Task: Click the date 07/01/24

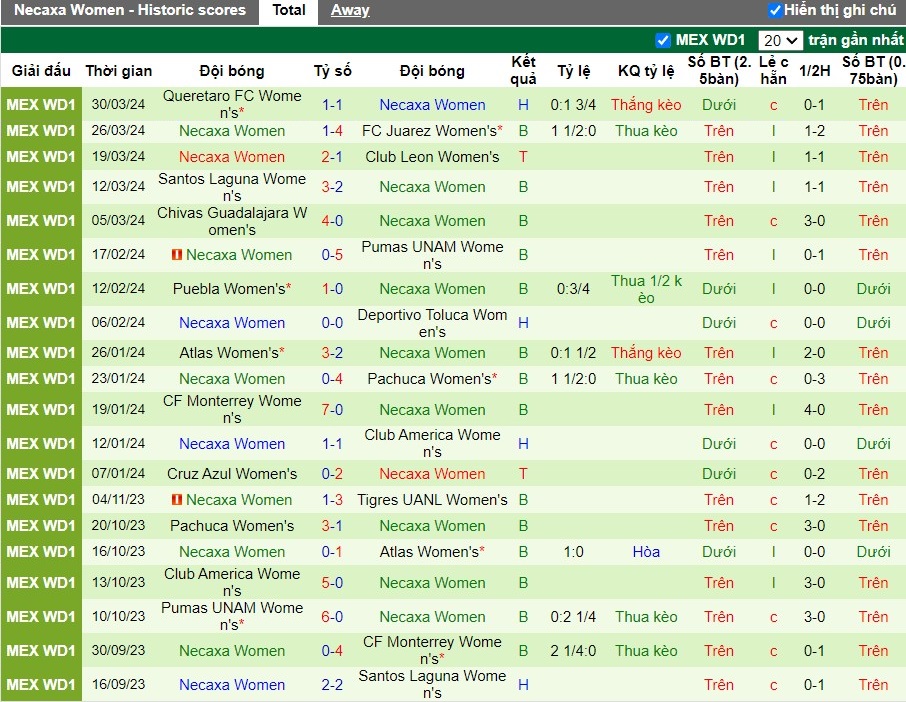Action: coord(118,473)
